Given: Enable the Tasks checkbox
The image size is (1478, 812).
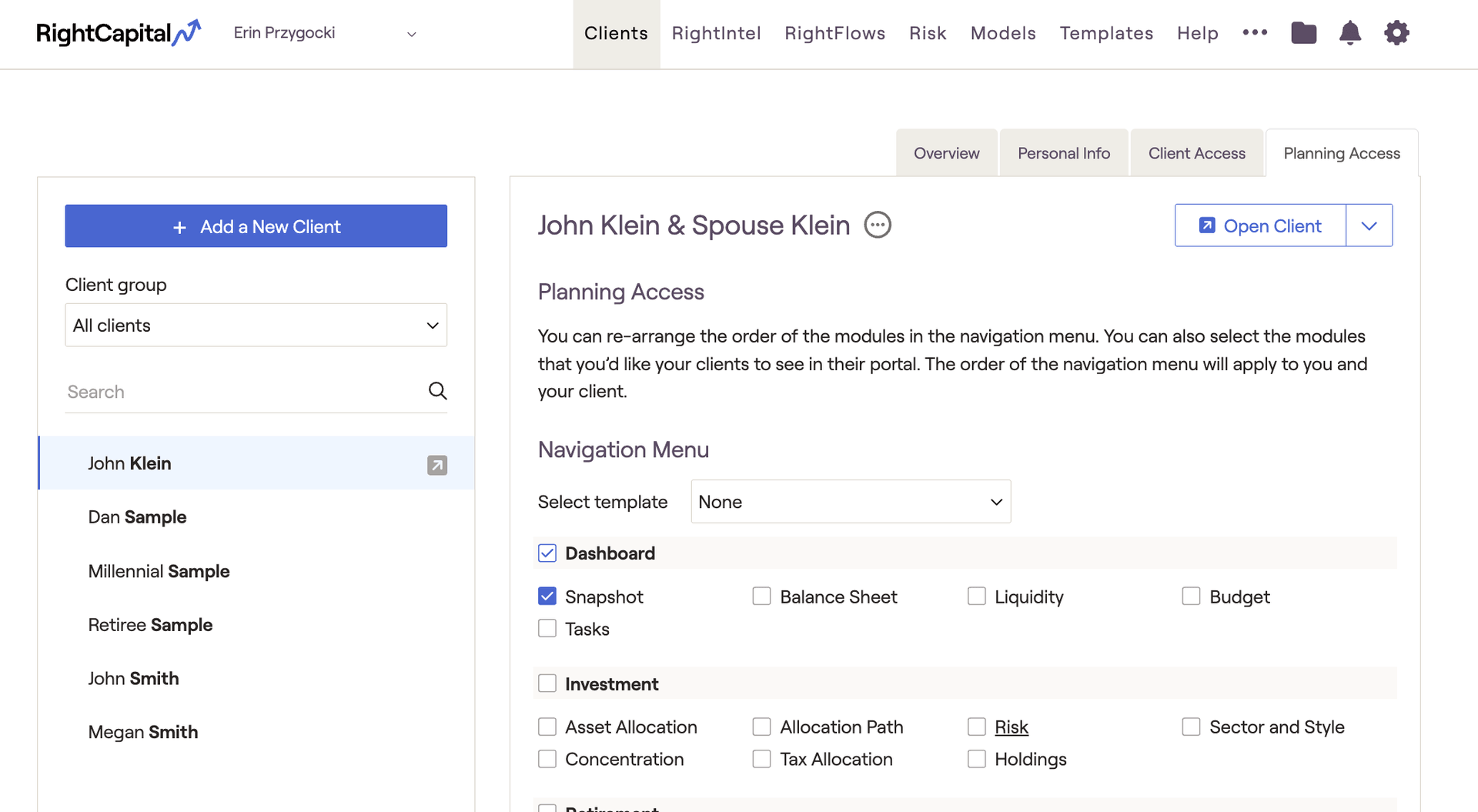Looking at the screenshot, I should tap(547, 629).
